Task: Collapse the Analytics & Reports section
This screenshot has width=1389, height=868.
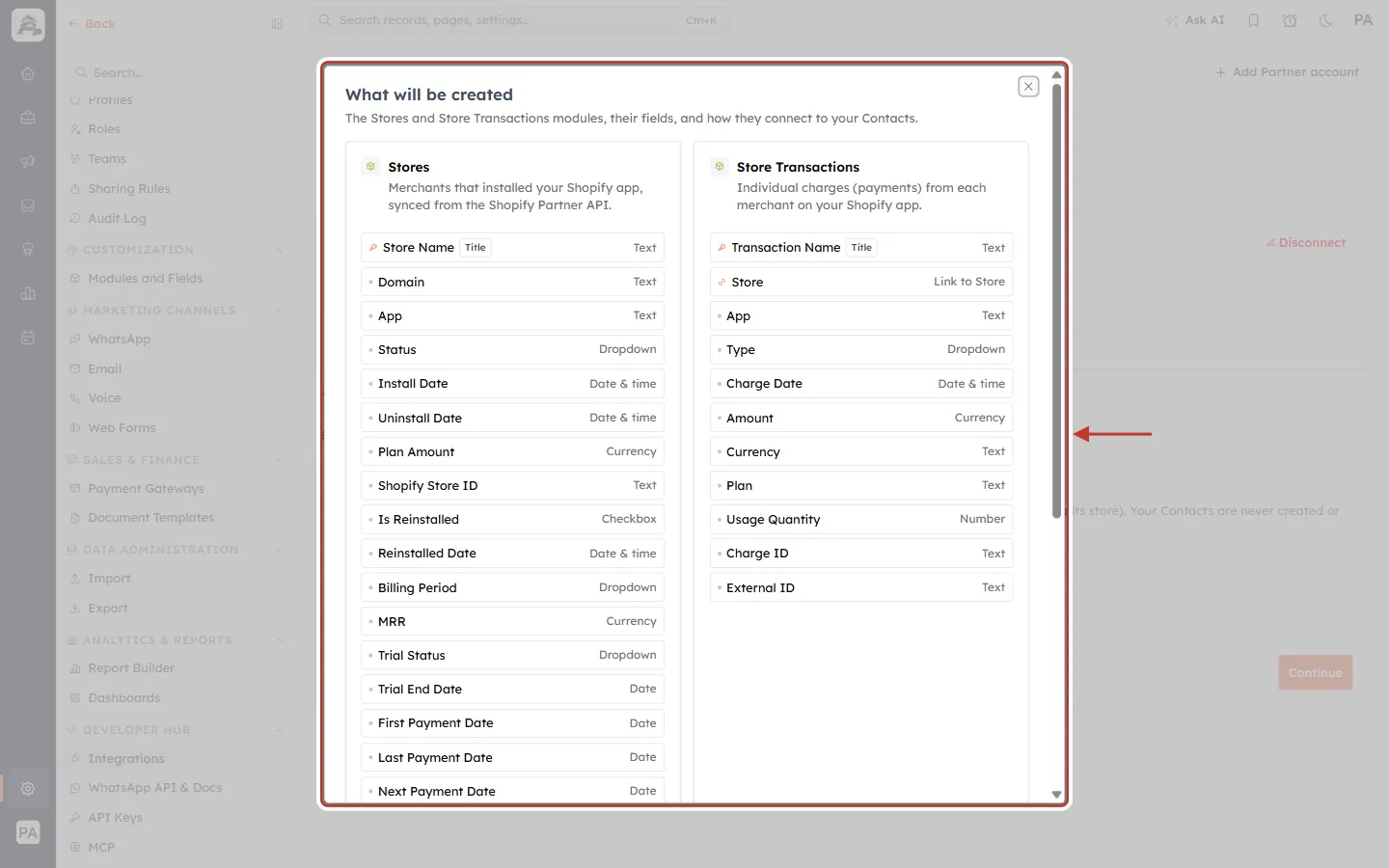Action: click(279, 640)
